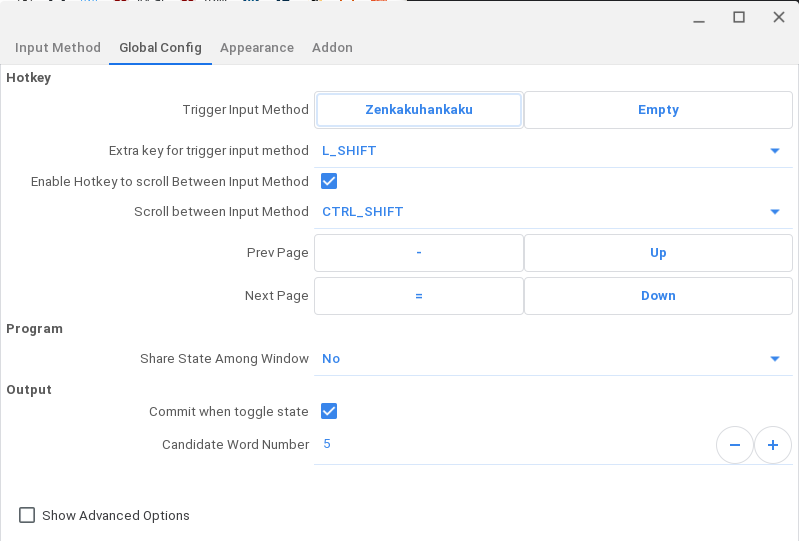Viewport: 799px width, 541px height.
Task: Click the Empty trigger key button
Action: coord(658,110)
